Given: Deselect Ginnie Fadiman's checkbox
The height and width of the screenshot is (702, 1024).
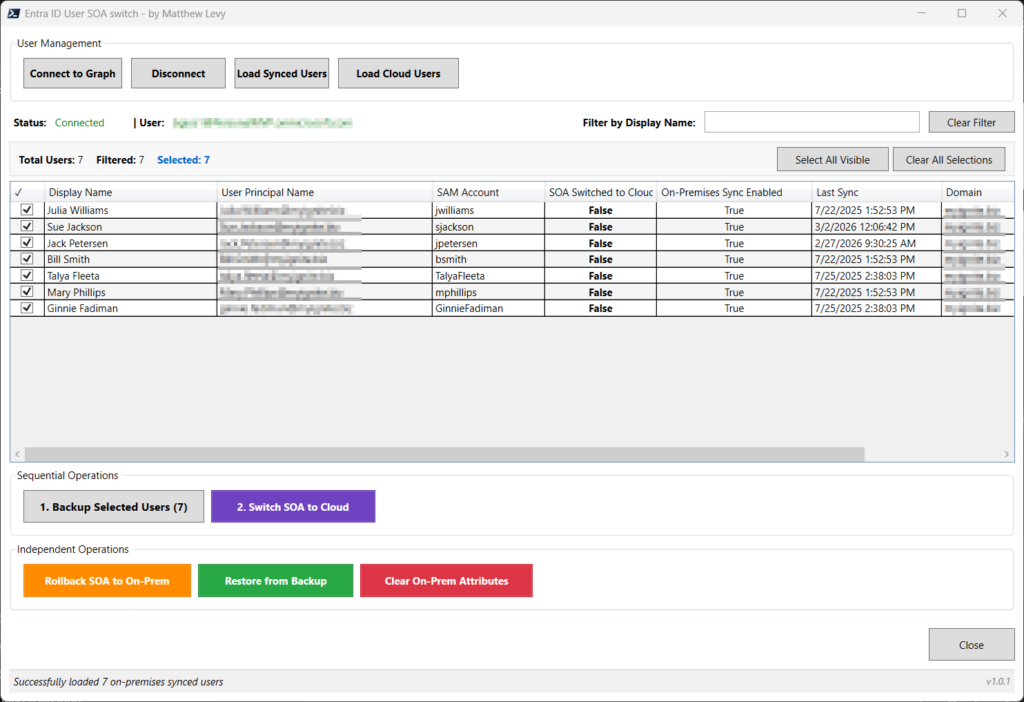Looking at the screenshot, I should click(x=27, y=308).
